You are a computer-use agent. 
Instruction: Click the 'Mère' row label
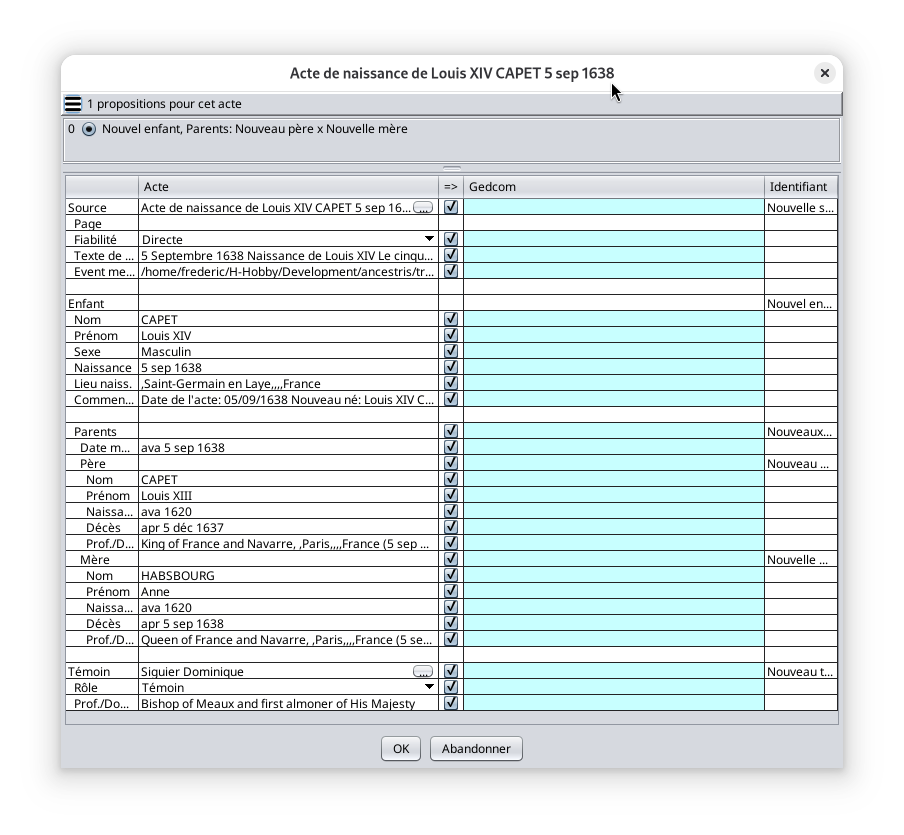95,560
